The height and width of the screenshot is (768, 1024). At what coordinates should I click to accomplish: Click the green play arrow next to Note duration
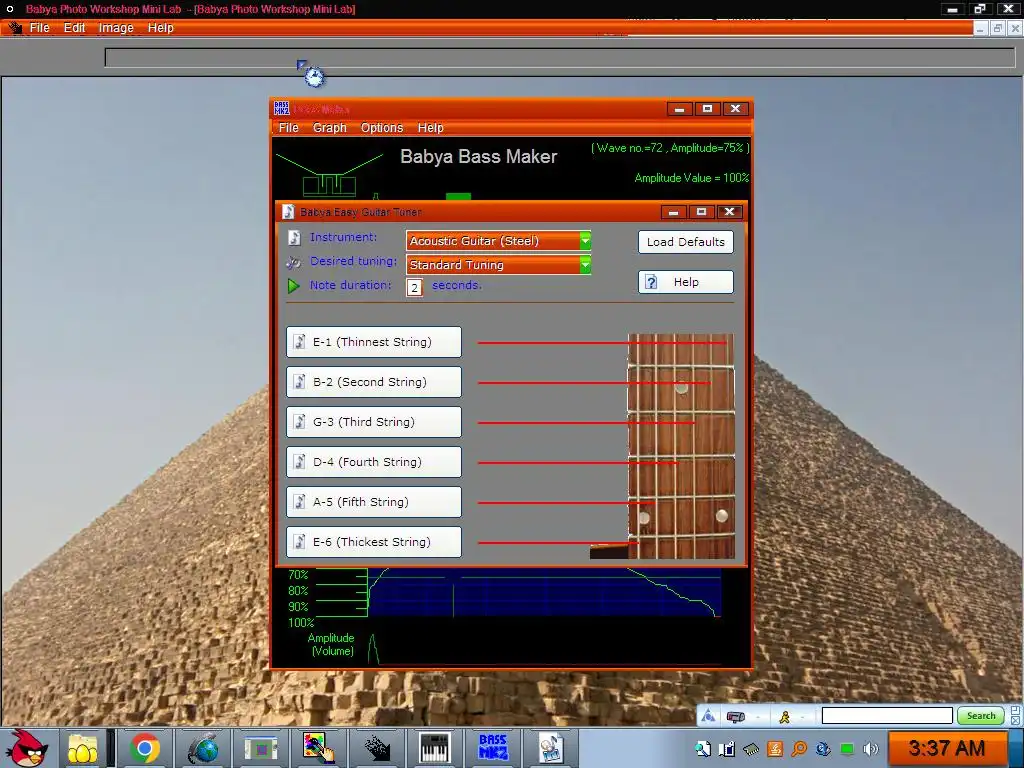tap(293, 285)
